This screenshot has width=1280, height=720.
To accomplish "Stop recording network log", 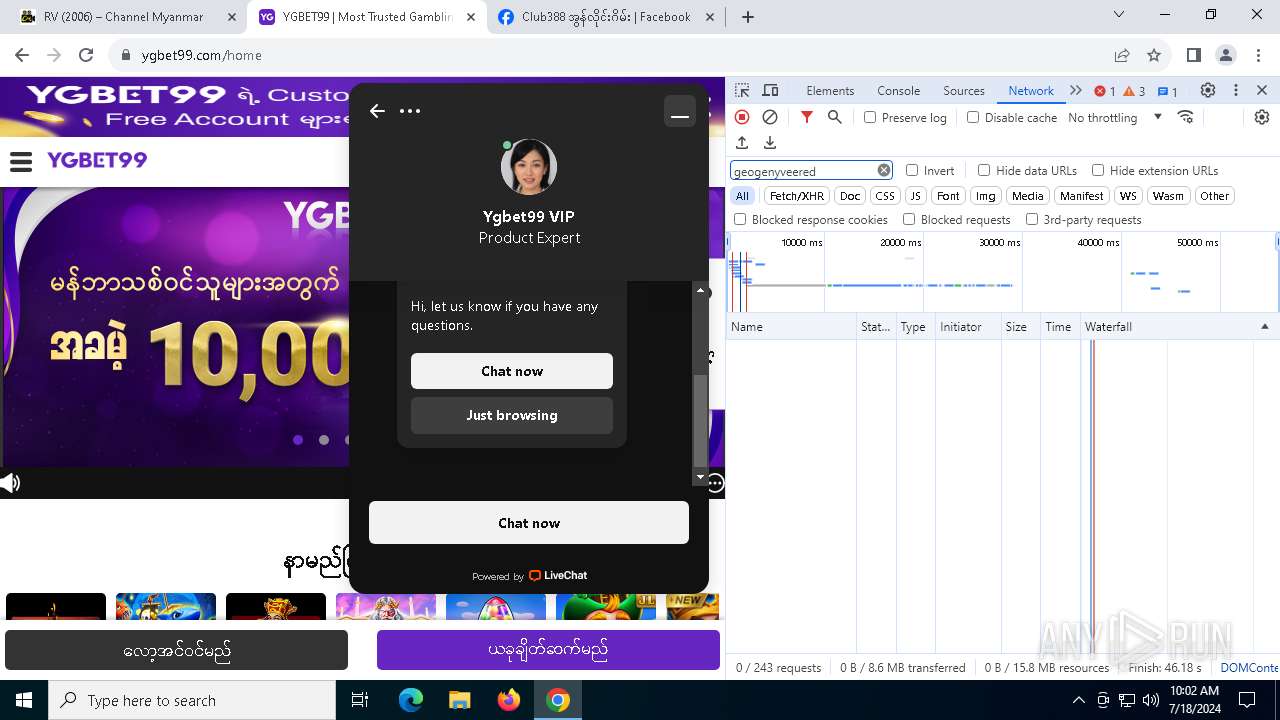I will tap(742, 117).
